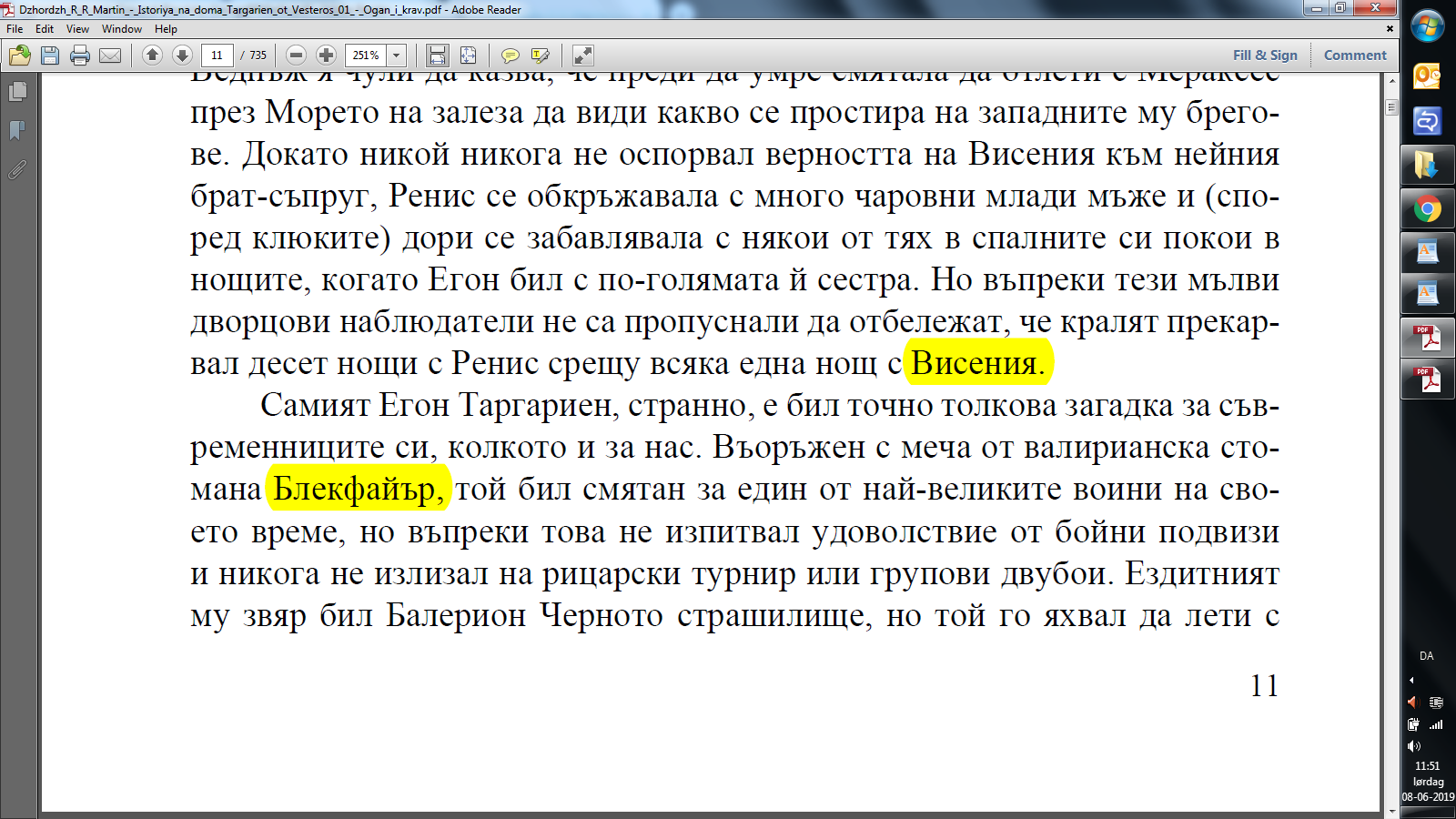
Task: Open the Help menu
Action: tap(166, 29)
